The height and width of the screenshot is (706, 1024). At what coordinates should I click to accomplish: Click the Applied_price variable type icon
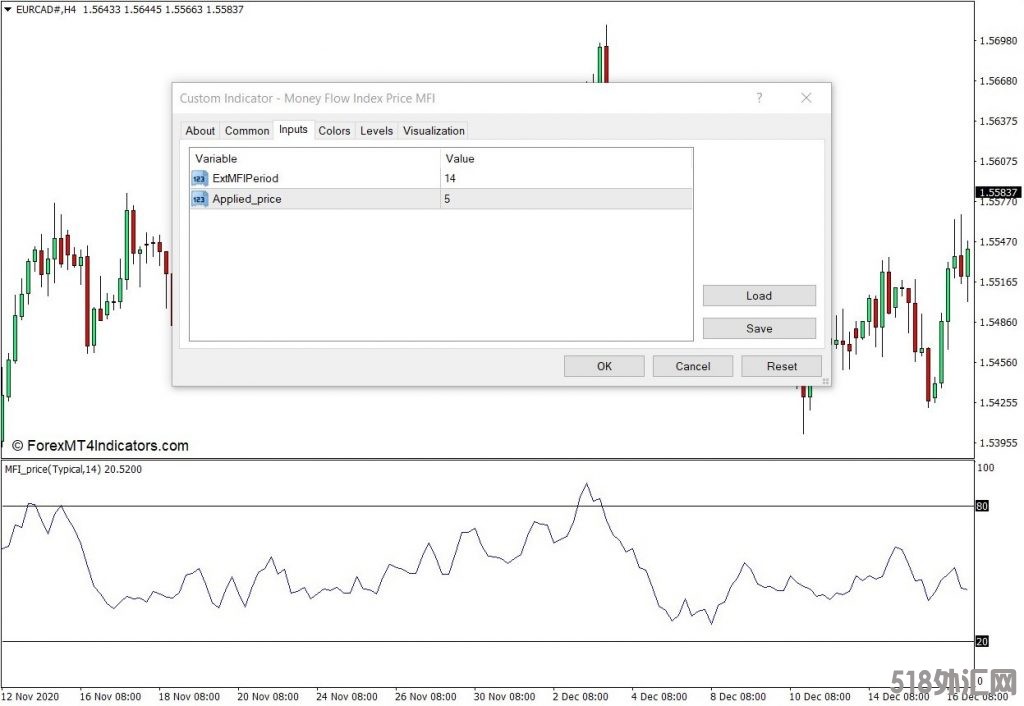point(200,199)
